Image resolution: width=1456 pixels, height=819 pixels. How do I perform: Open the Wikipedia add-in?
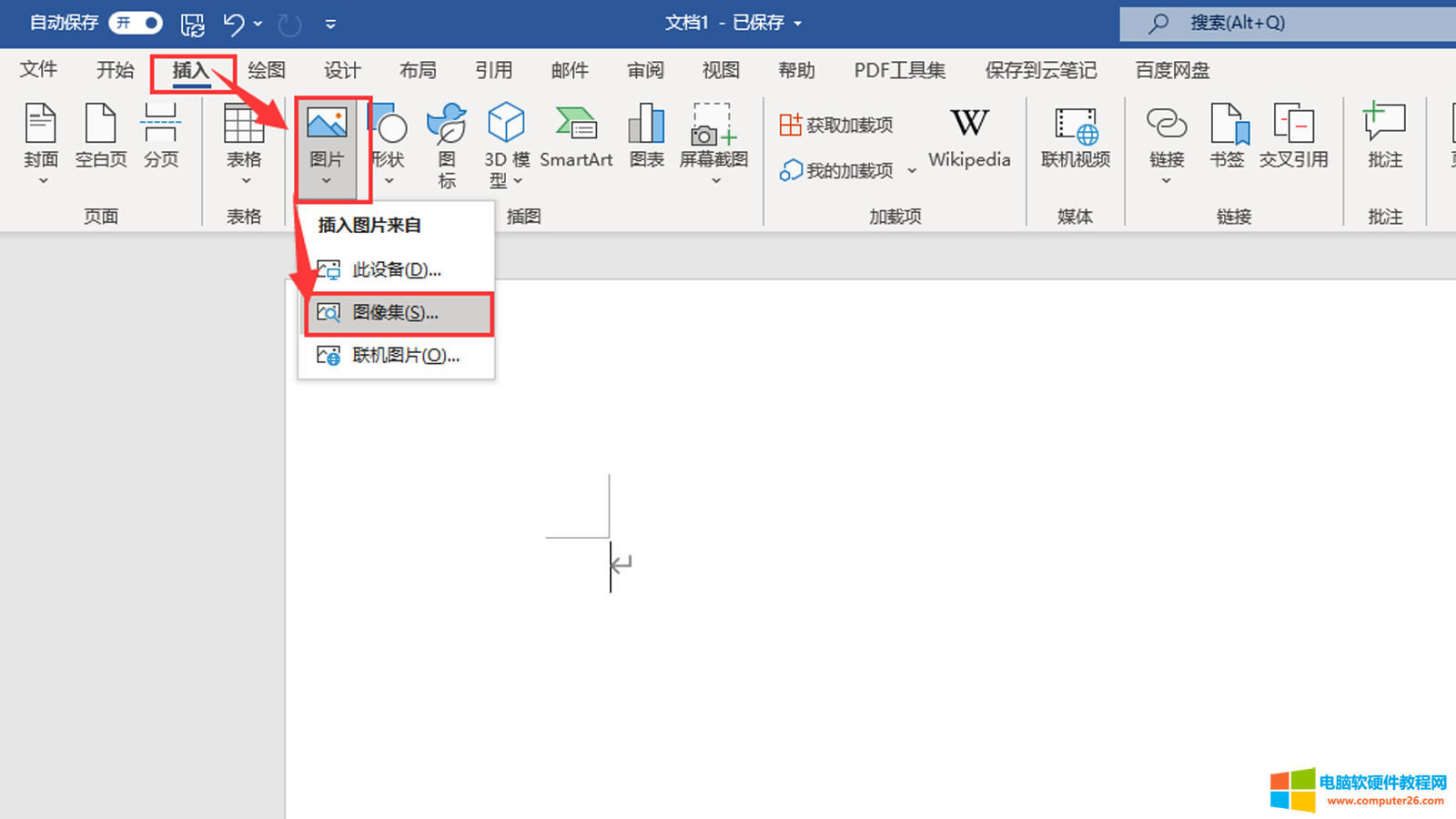(x=969, y=137)
